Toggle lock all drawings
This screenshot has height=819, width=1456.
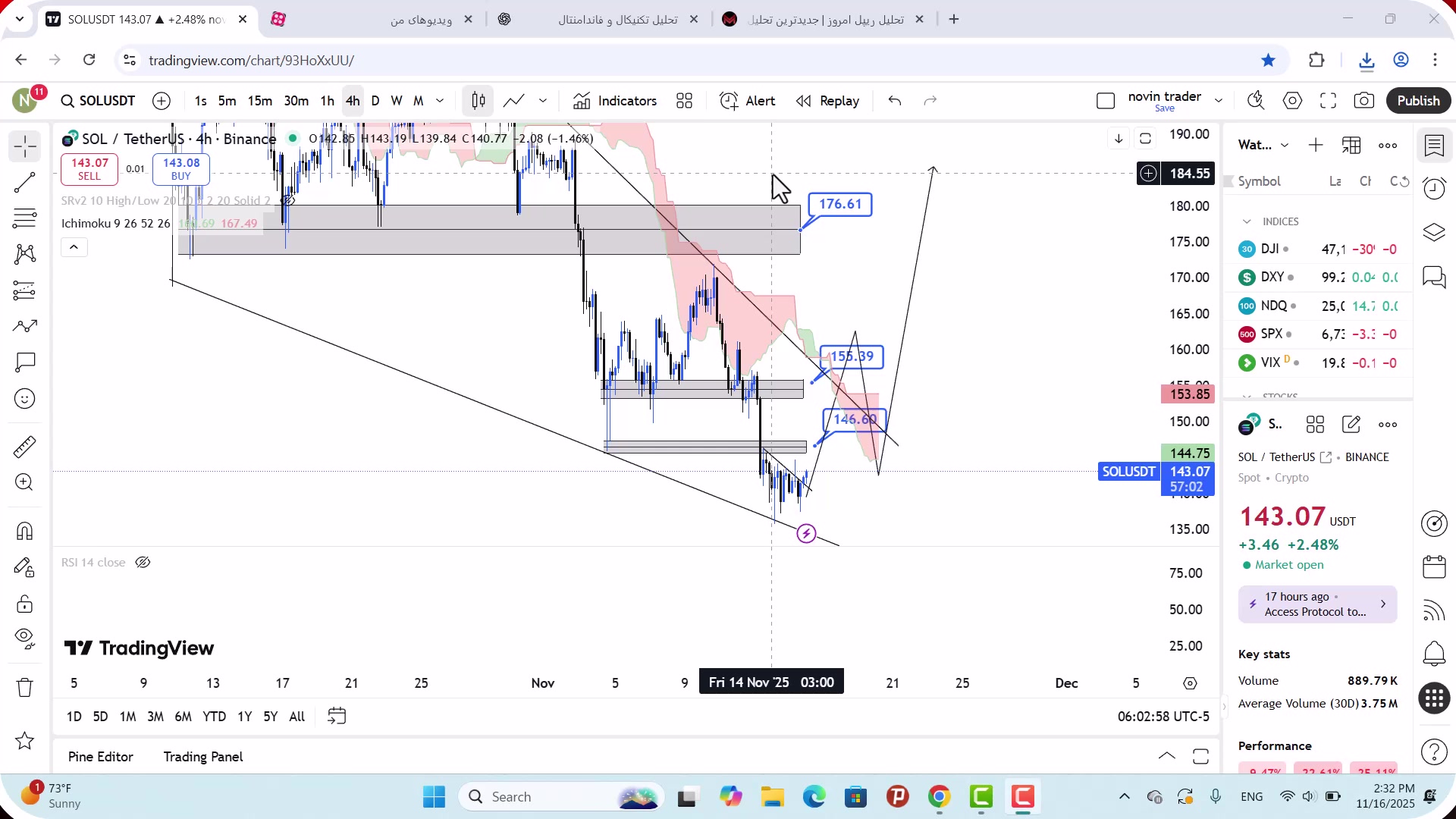25,604
